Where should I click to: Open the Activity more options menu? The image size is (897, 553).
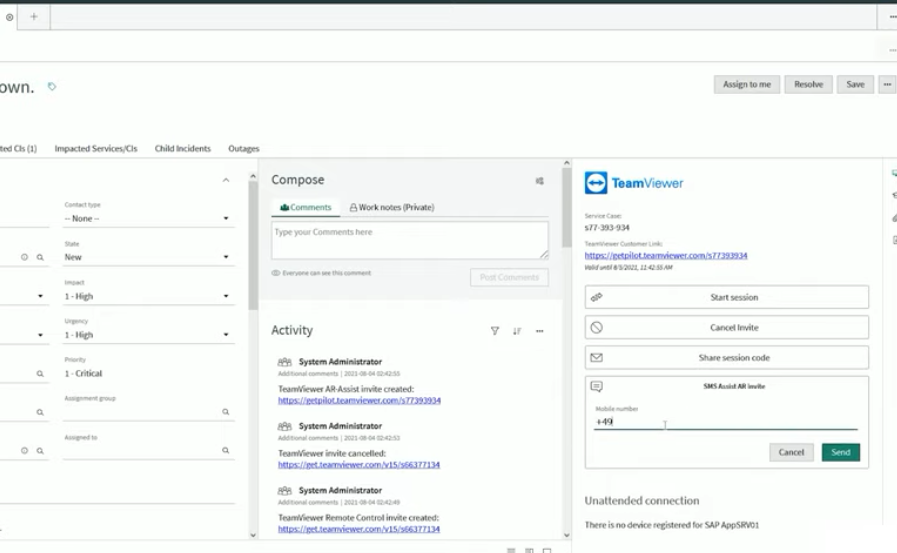click(539, 331)
